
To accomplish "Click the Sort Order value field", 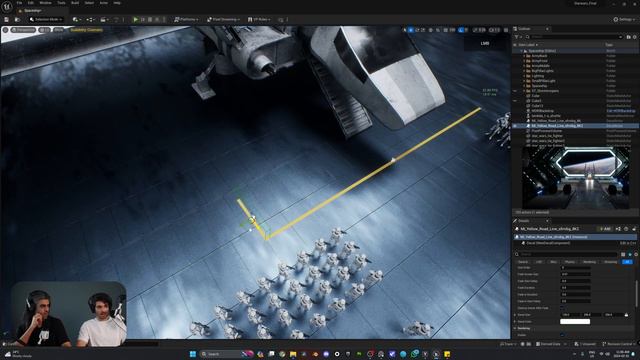I will click(576, 268).
